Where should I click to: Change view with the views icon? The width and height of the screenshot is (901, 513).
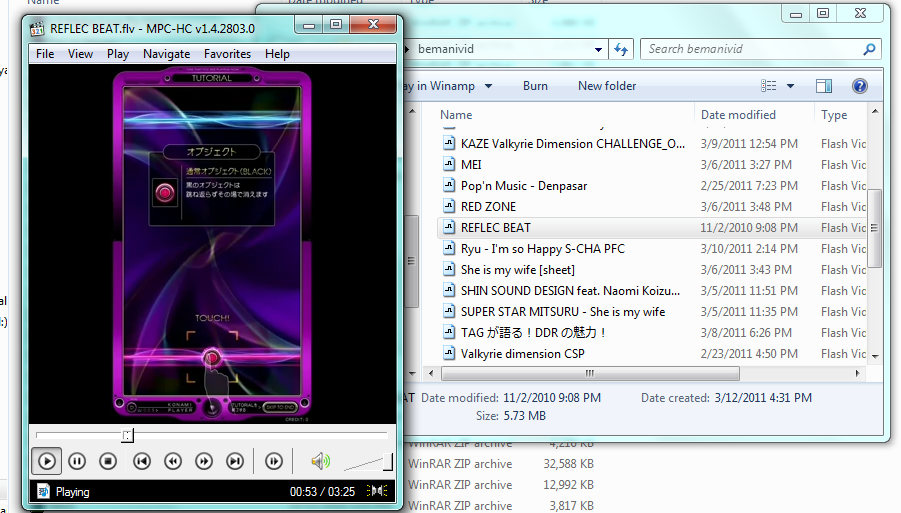(x=768, y=86)
